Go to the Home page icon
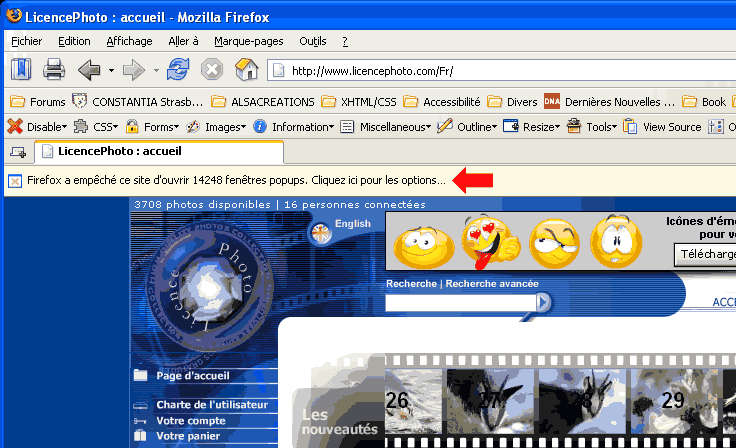 [x=246, y=70]
